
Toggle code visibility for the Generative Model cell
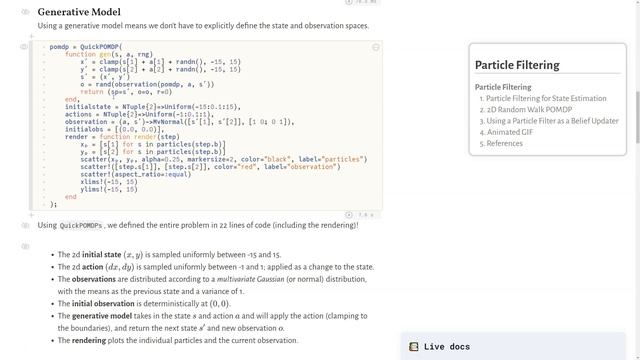tap(25, 12)
